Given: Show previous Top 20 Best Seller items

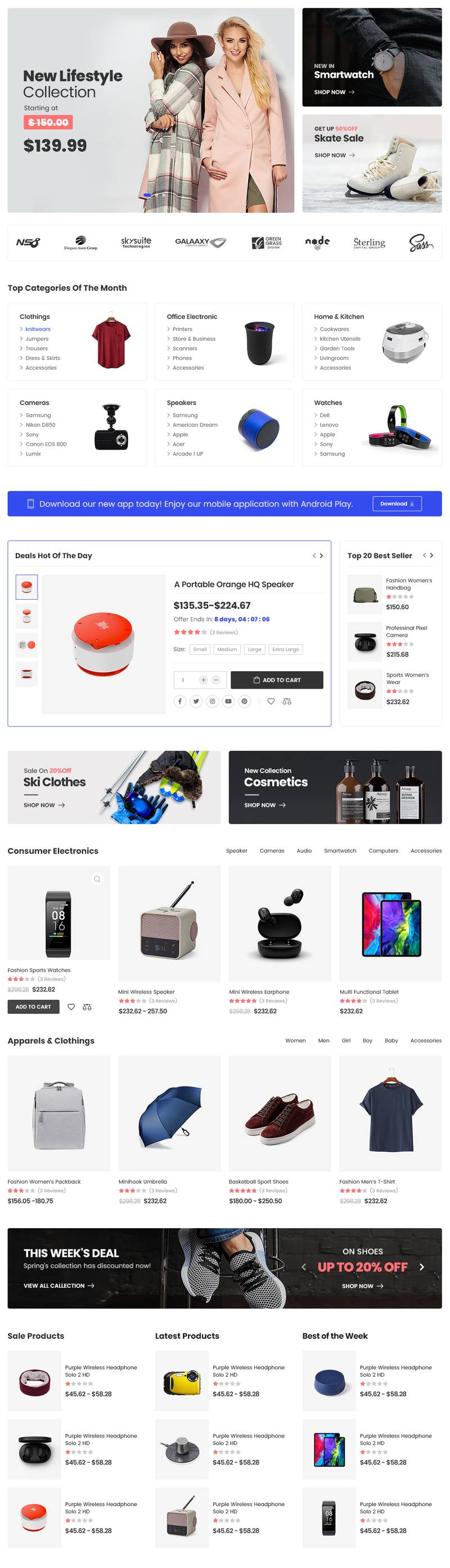Looking at the screenshot, I should (x=425, y=555).
